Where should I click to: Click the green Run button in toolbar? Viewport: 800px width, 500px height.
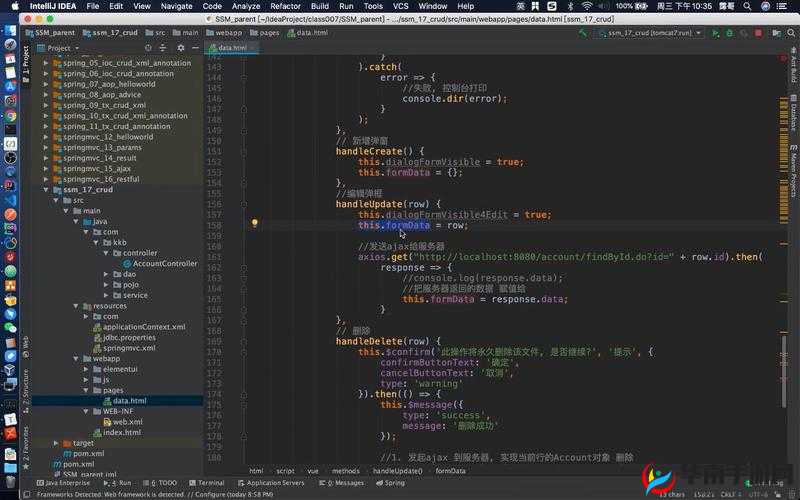[x=714, y=33]
